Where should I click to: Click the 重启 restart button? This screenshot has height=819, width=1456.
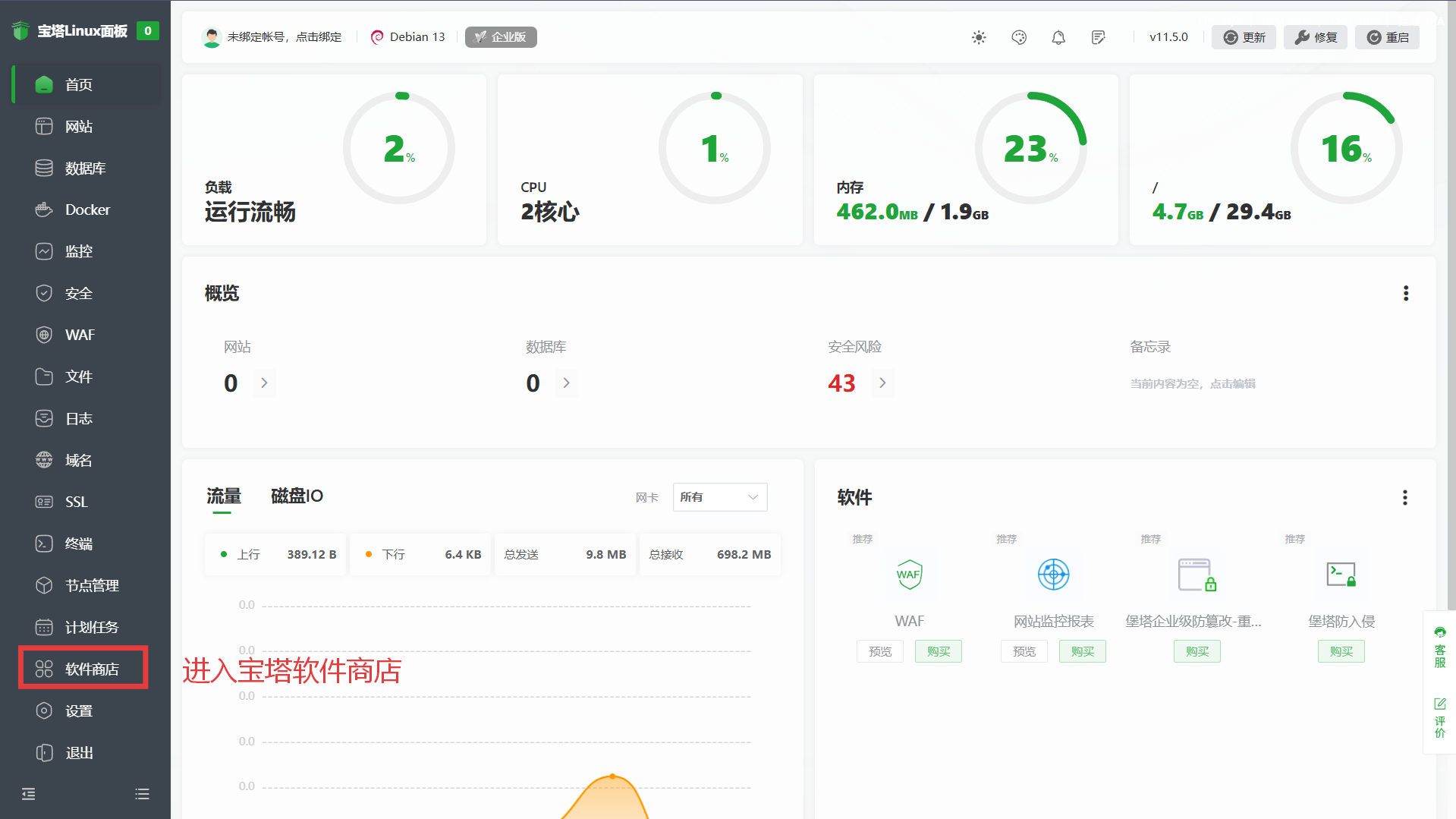click(1387, 37)
